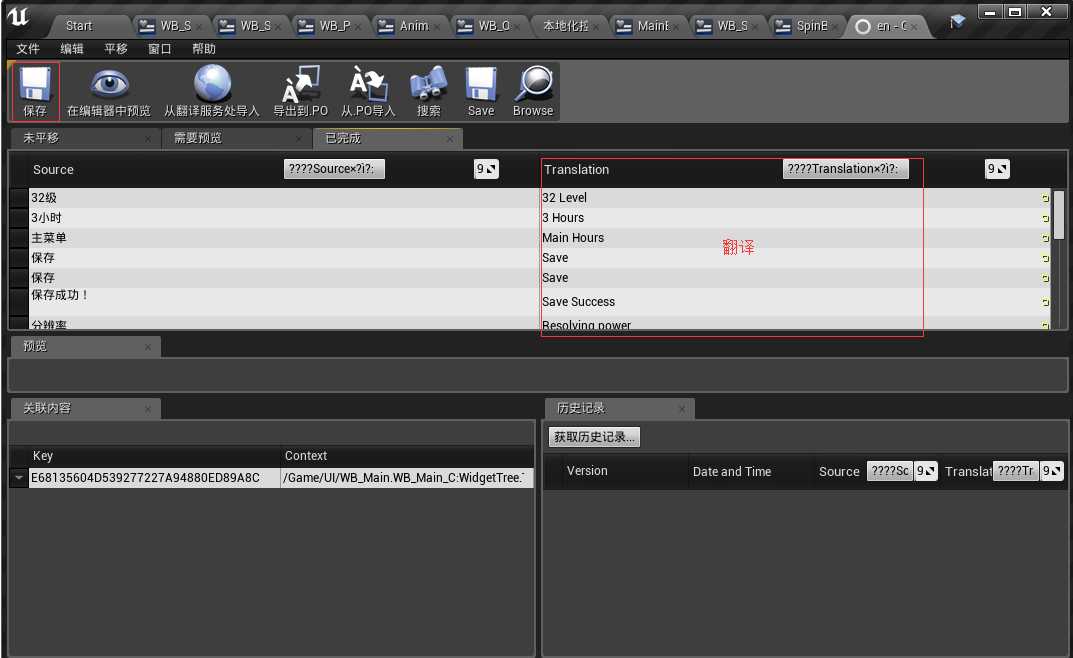Open the 帮助 menu

tap(204, 49)
